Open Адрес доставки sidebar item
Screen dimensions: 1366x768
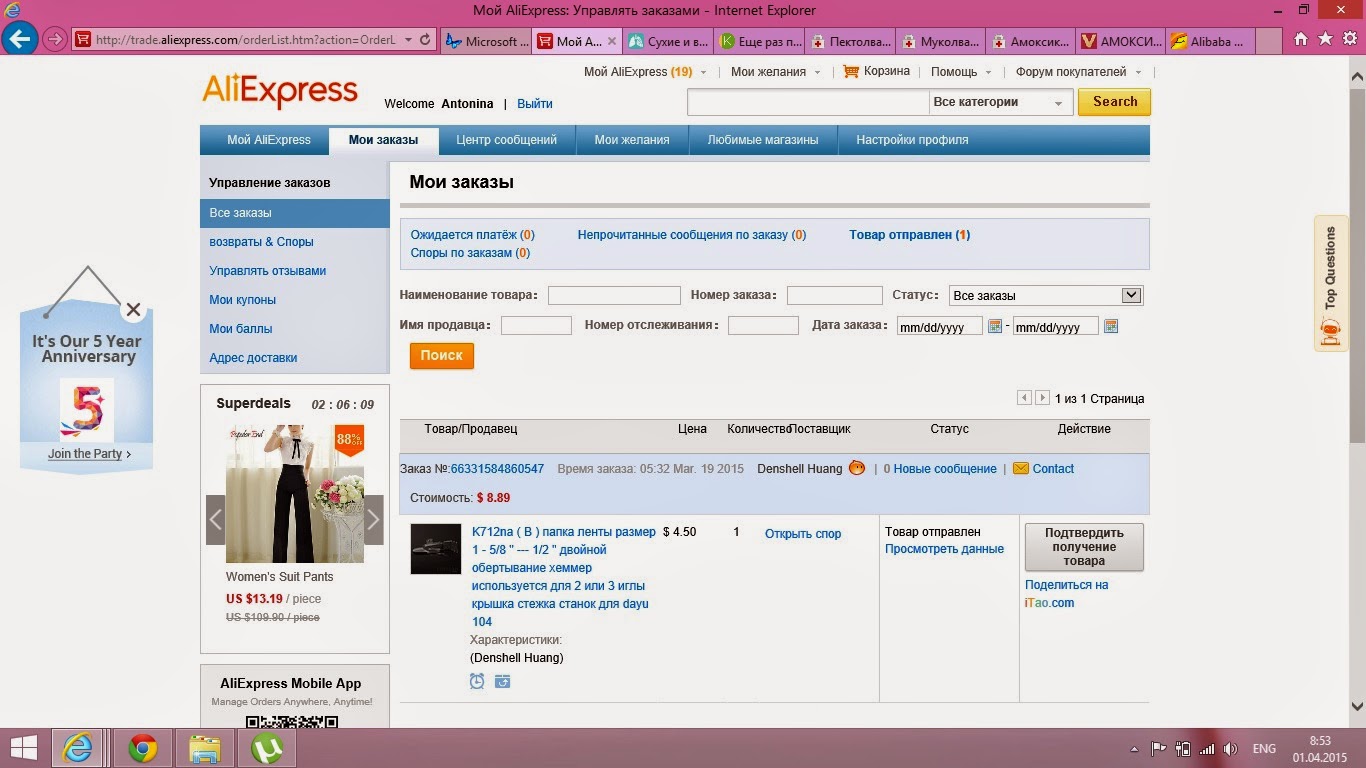point(253,358)
